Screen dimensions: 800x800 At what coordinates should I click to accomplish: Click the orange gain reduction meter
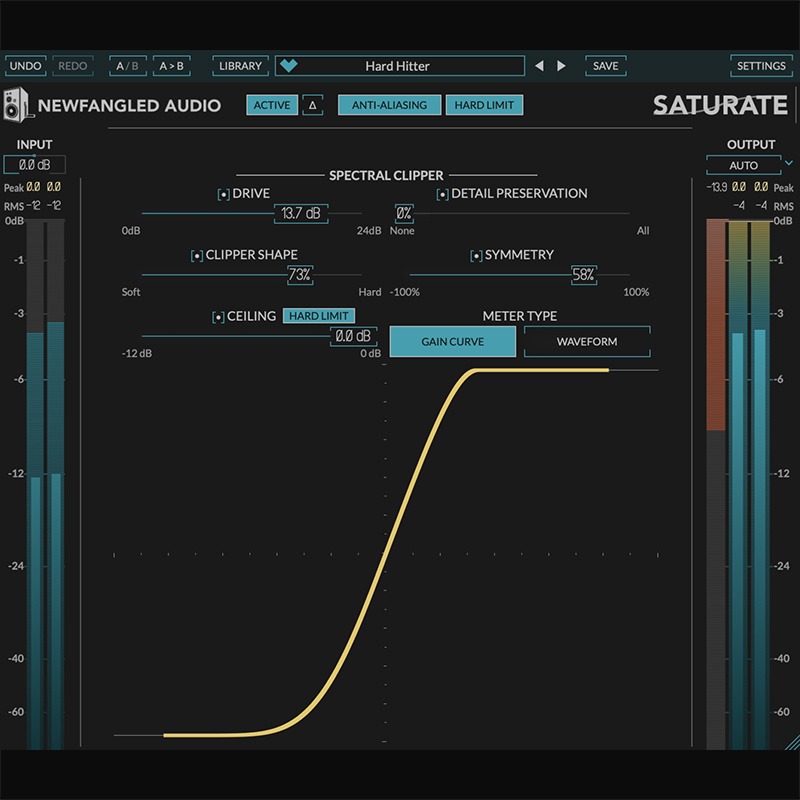[716, 324]
